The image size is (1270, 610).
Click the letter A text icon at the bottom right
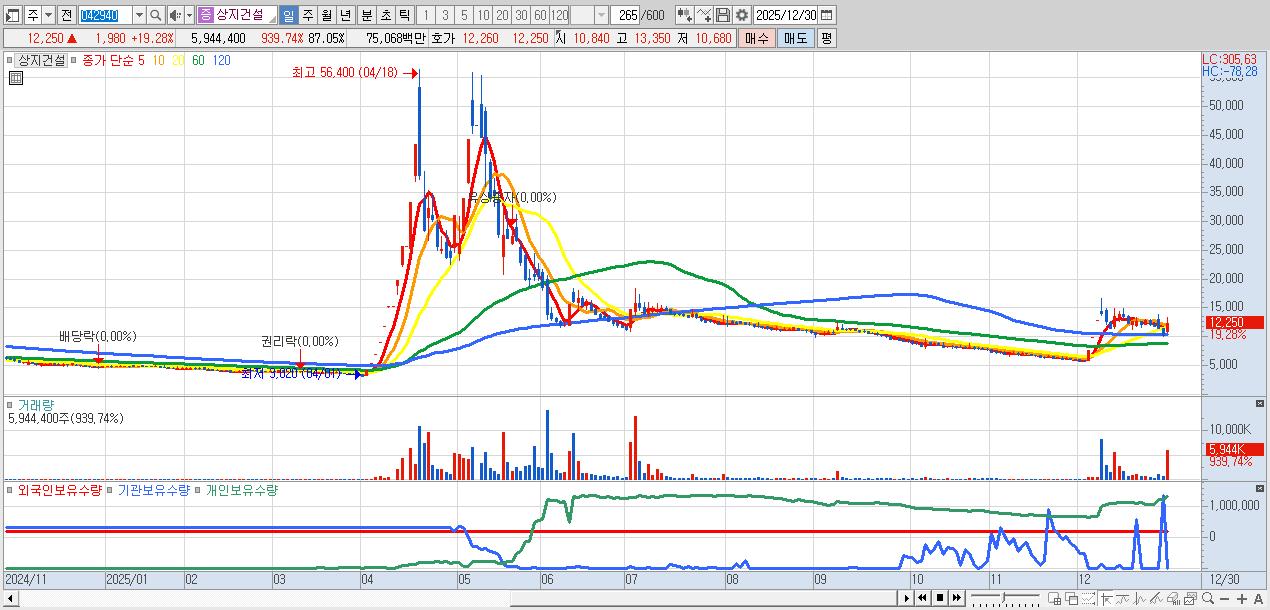coord(1259,598)
